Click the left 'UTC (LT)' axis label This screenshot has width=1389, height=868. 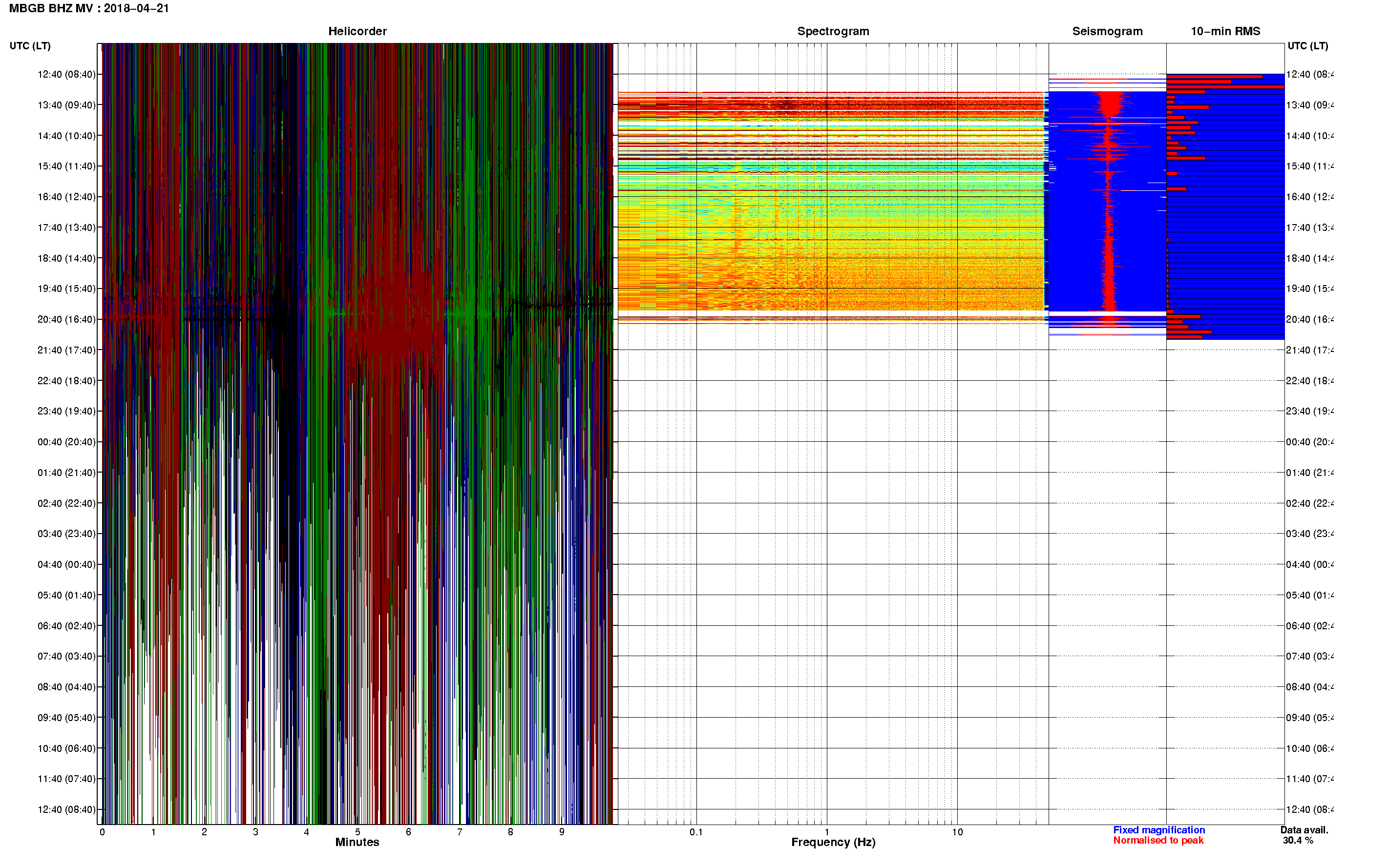[x=30, y=46]
